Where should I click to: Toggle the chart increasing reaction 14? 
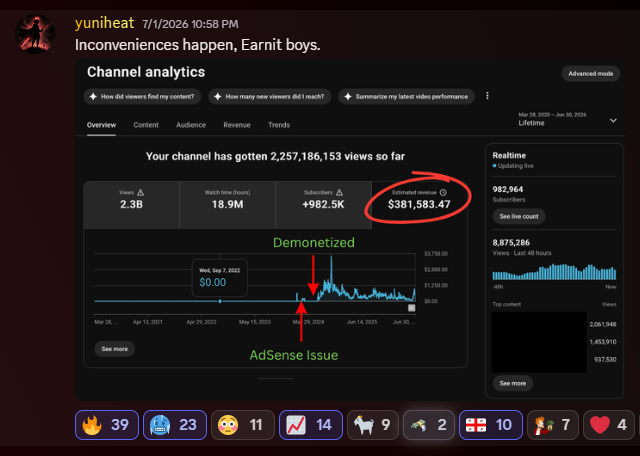(311, 425)
